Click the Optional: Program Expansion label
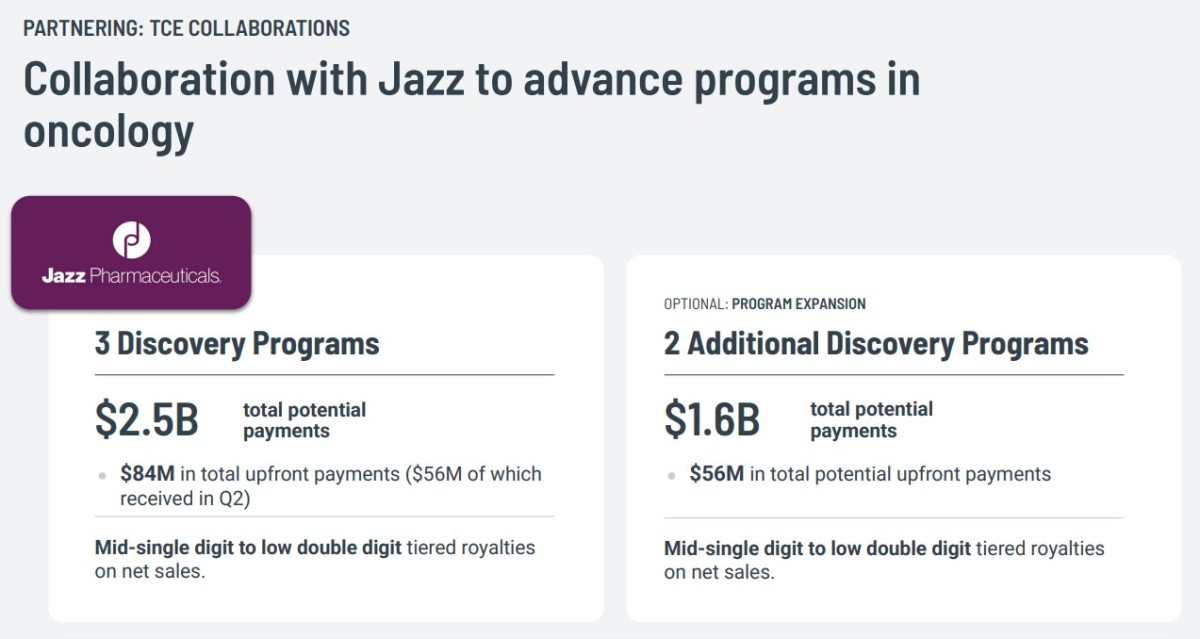The width and height of the screenshot is (1200, 639). (765, 303)
